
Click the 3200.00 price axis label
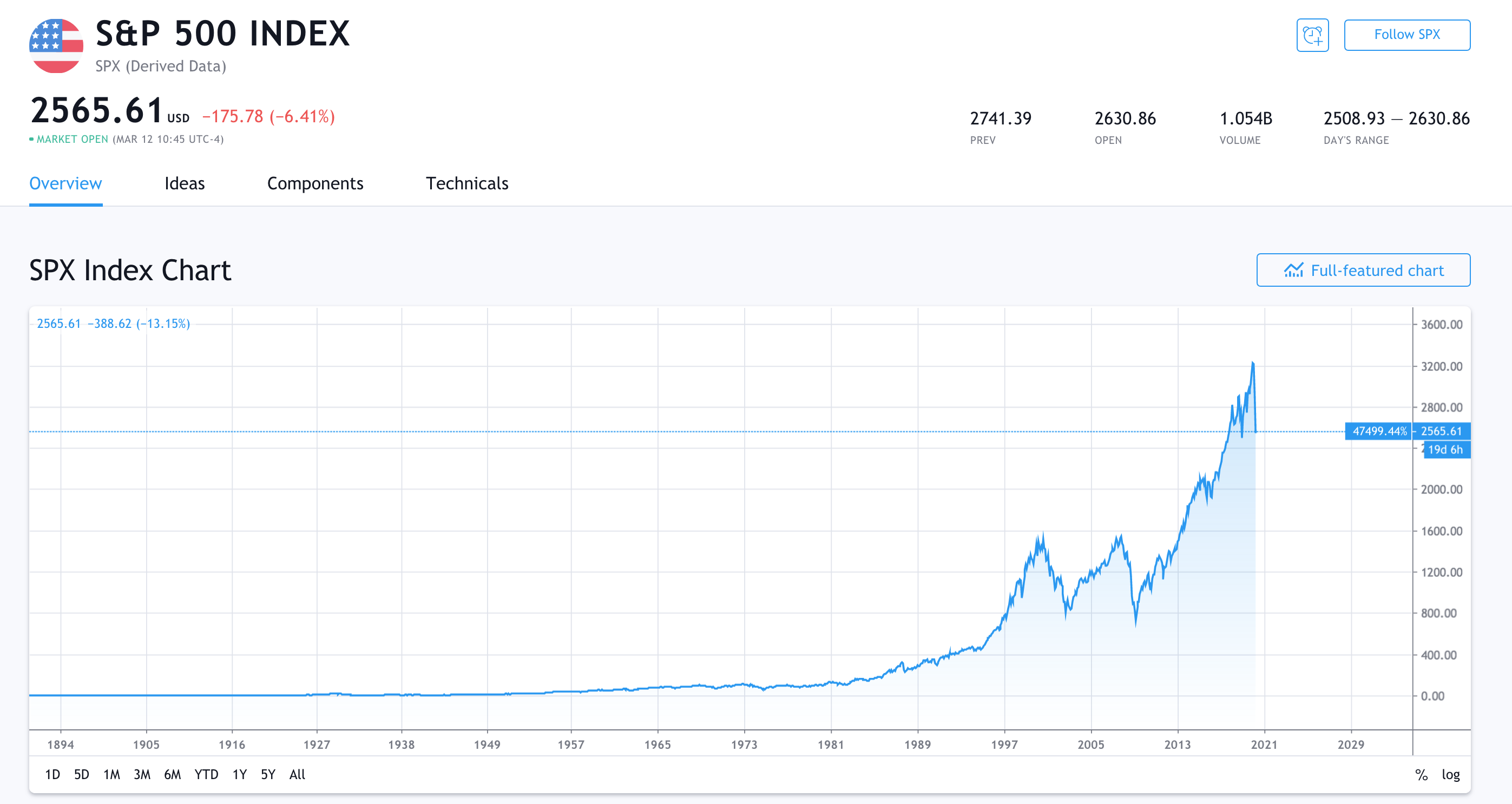click(1441, 366)
